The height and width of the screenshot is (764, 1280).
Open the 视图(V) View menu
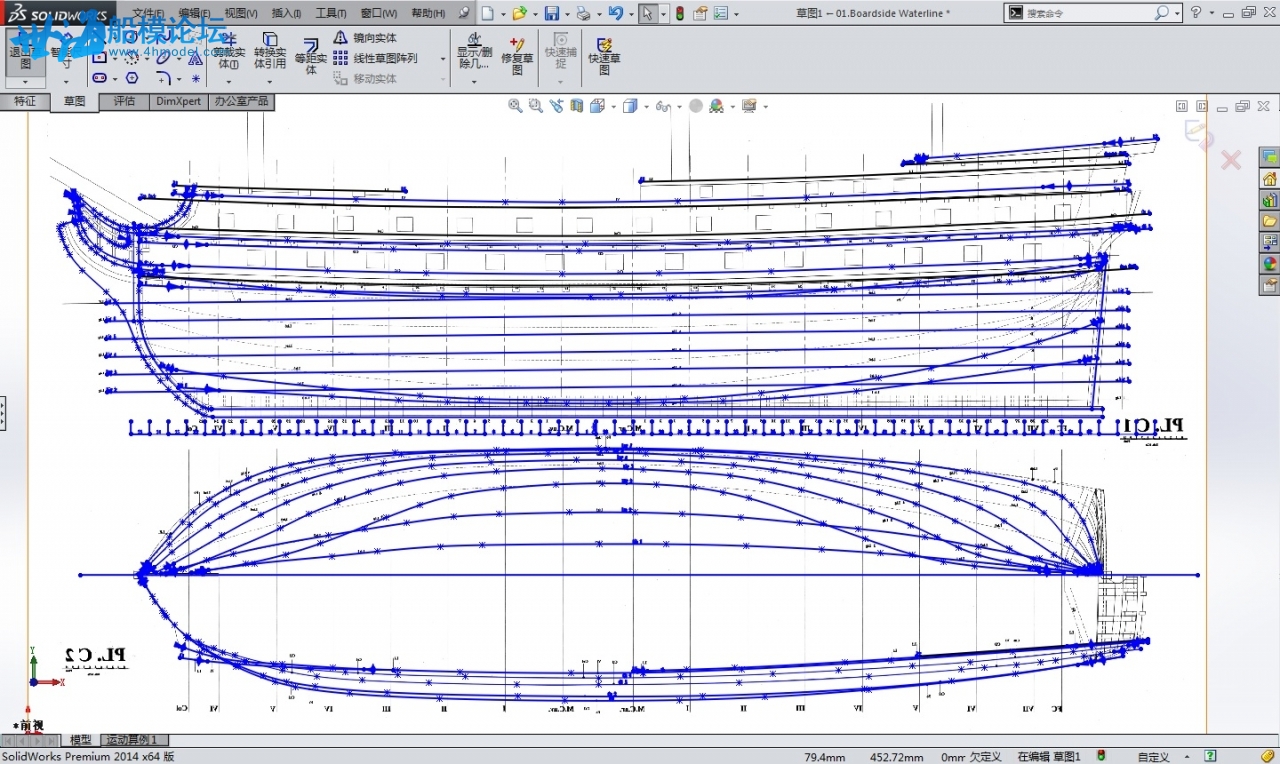[240, 13]
